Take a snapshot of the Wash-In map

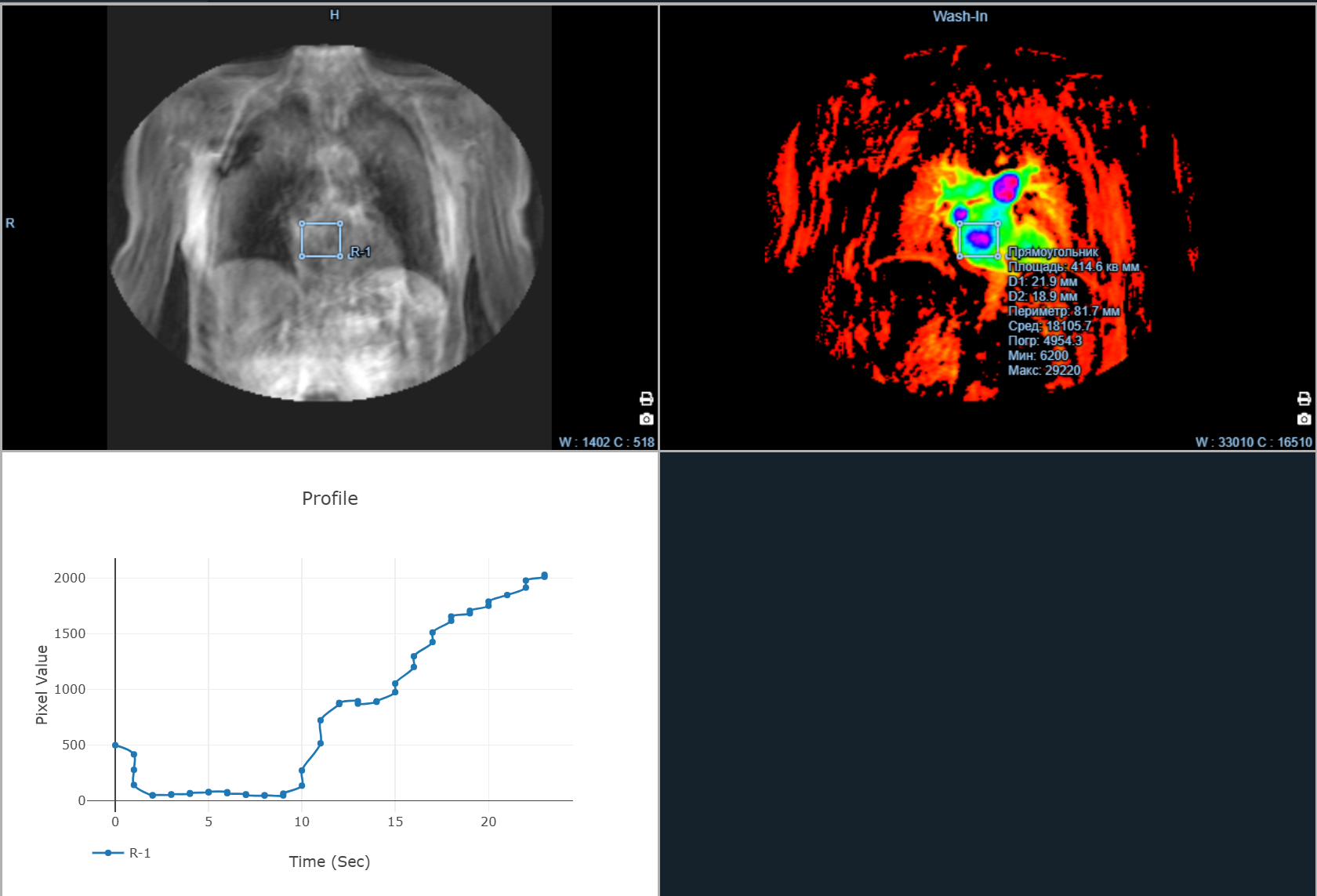(1304, 419)
